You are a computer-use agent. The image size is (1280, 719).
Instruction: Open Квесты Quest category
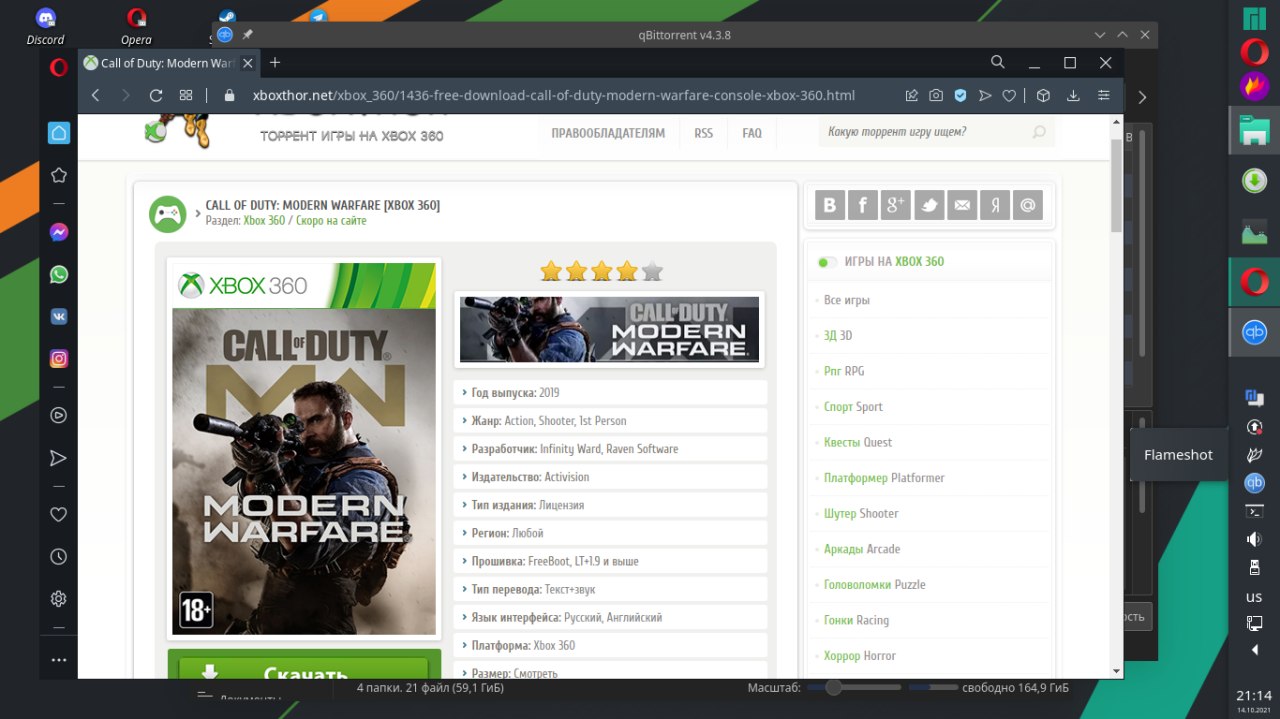(858, 442)
